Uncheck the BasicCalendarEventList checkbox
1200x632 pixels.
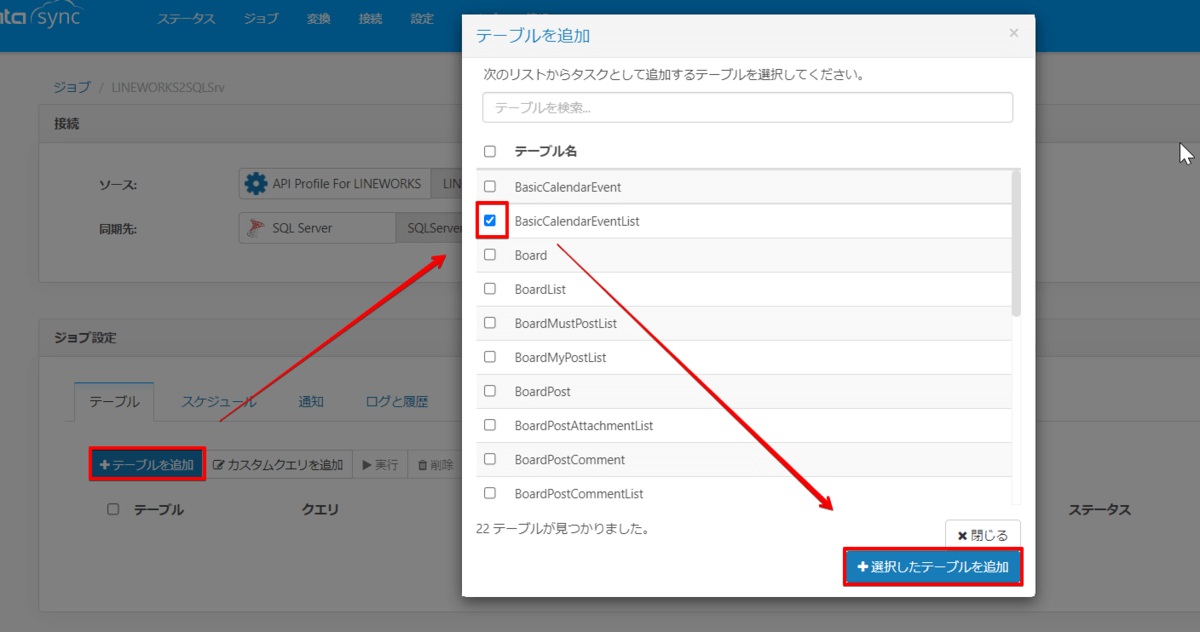point(490,220)
